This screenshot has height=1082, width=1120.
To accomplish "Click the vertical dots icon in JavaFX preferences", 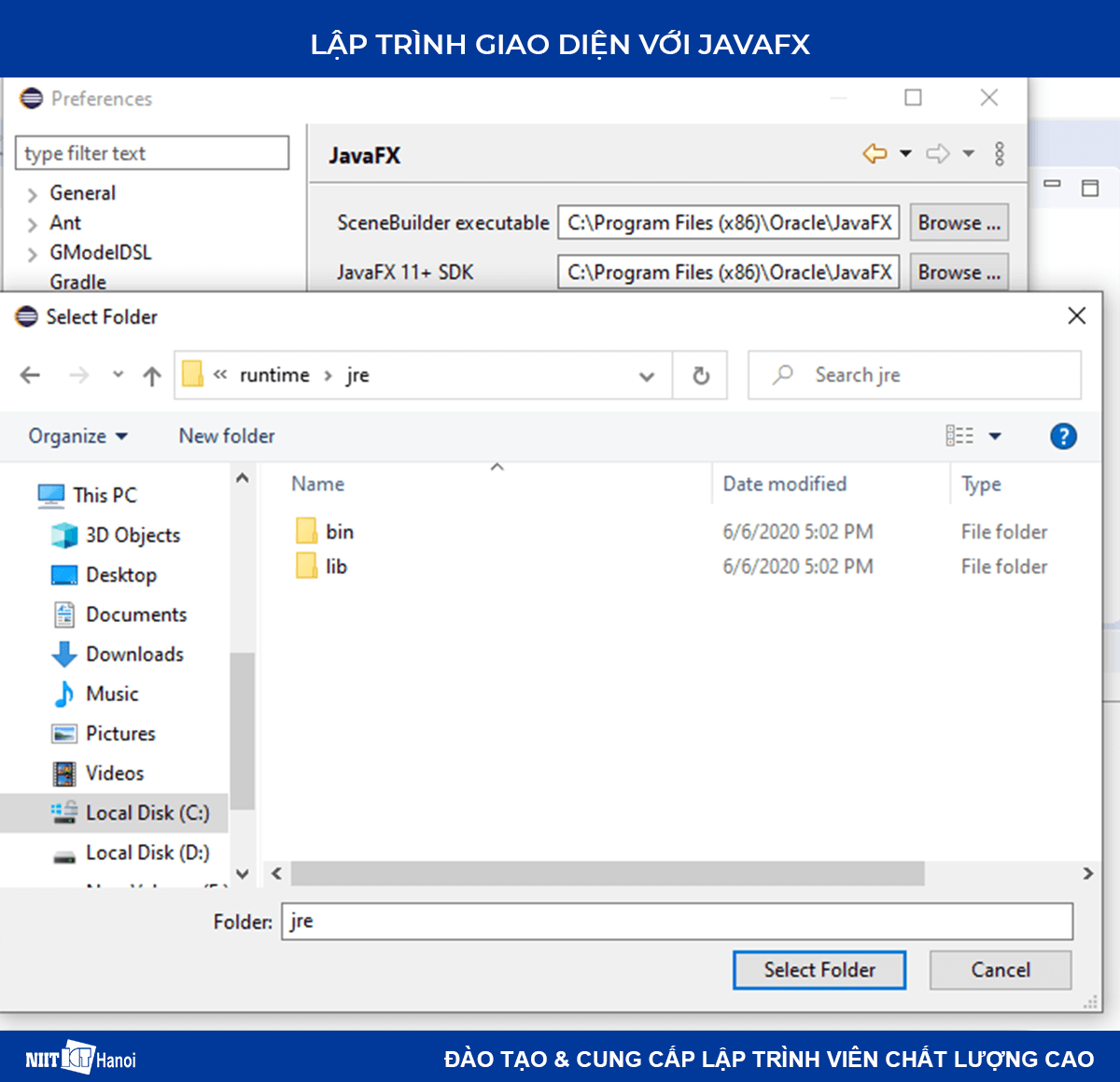I will click(x=1000, y=153).
